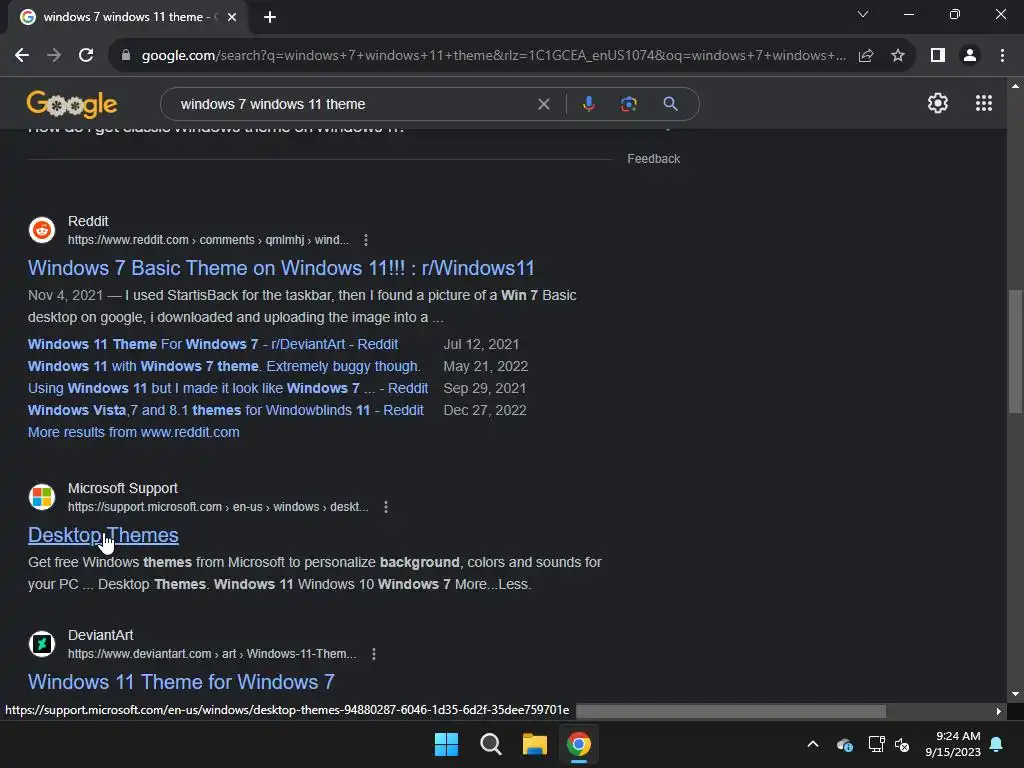1024x768 pixels.
Task: Search by voice microphone icon
Action: [x=589, y=104]
